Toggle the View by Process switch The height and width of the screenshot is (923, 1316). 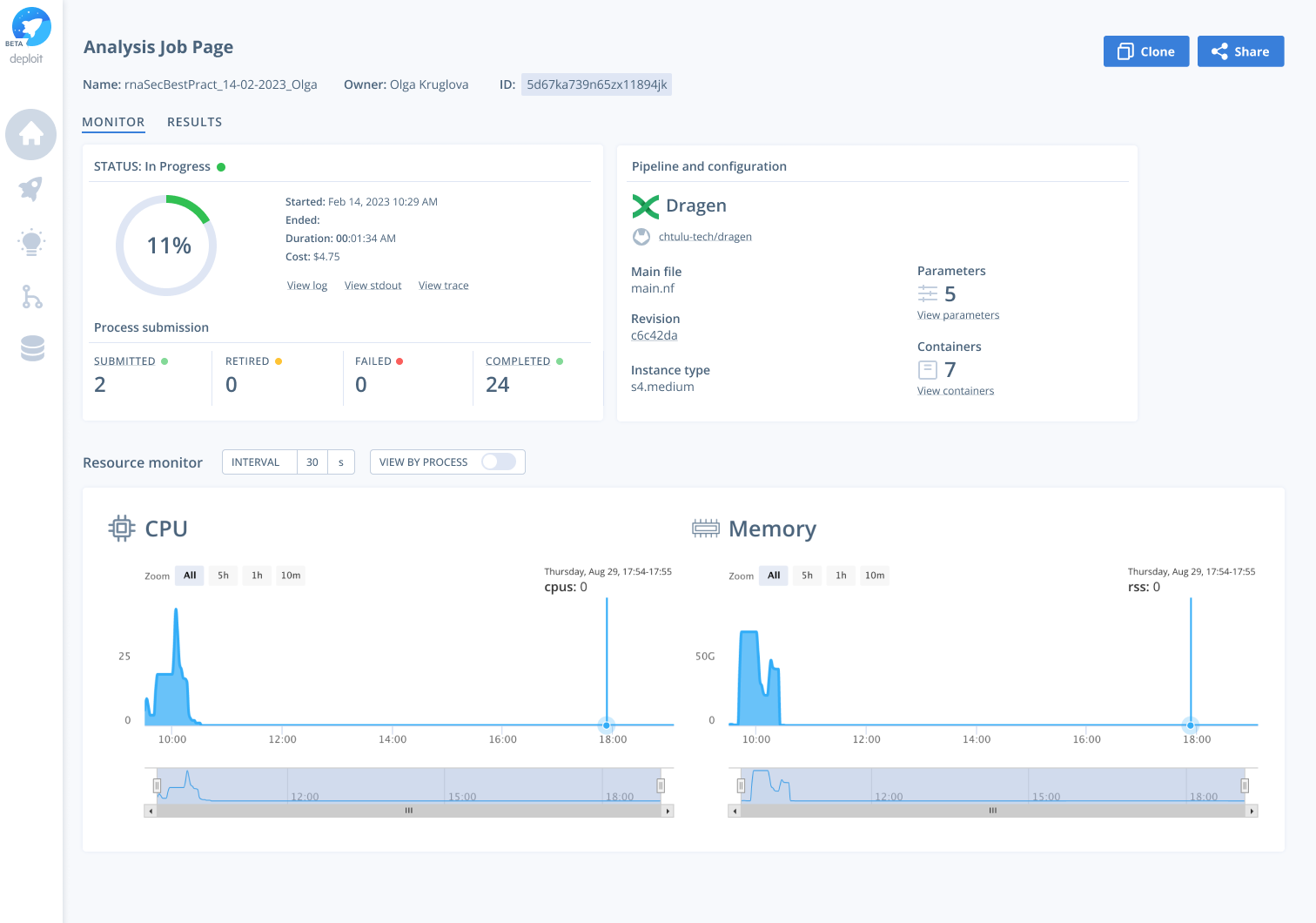499,461
